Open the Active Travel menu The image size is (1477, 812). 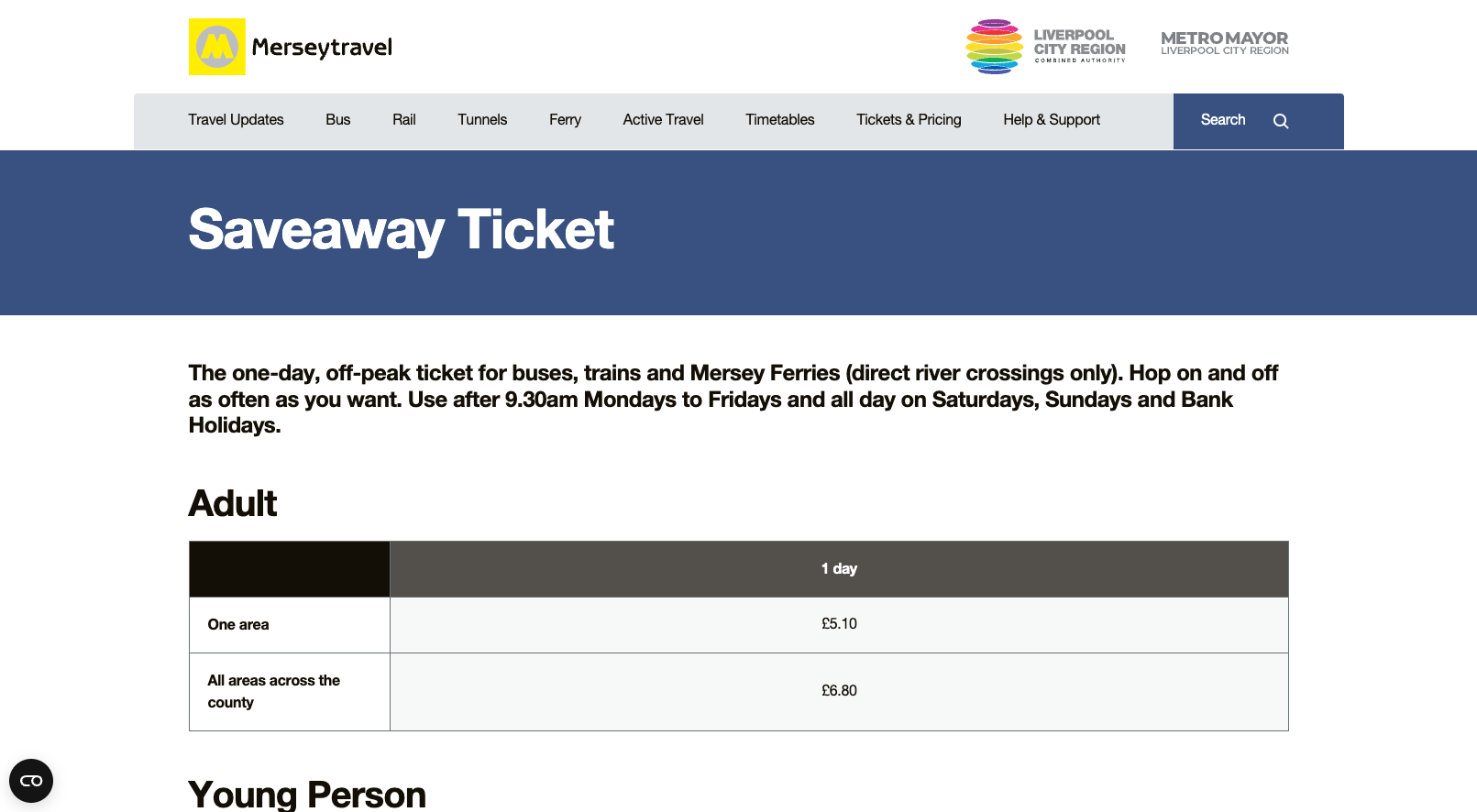(663, 120)
